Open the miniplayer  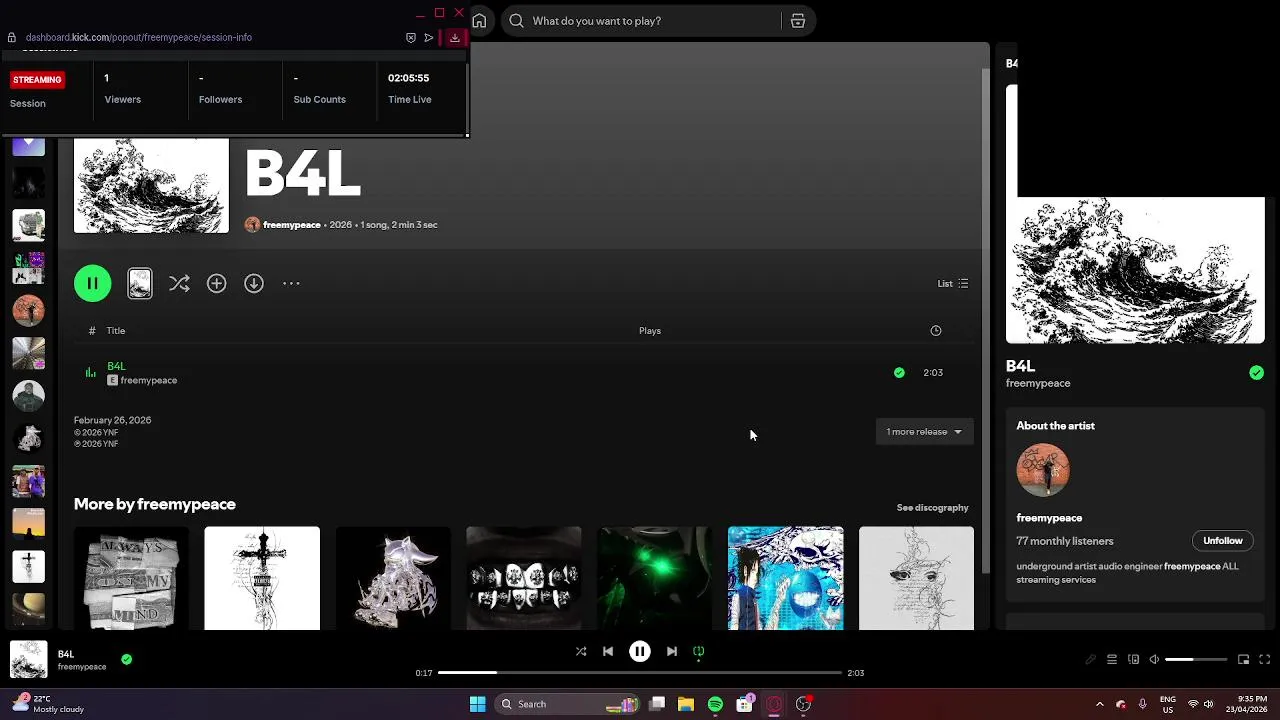(1243, 660)
